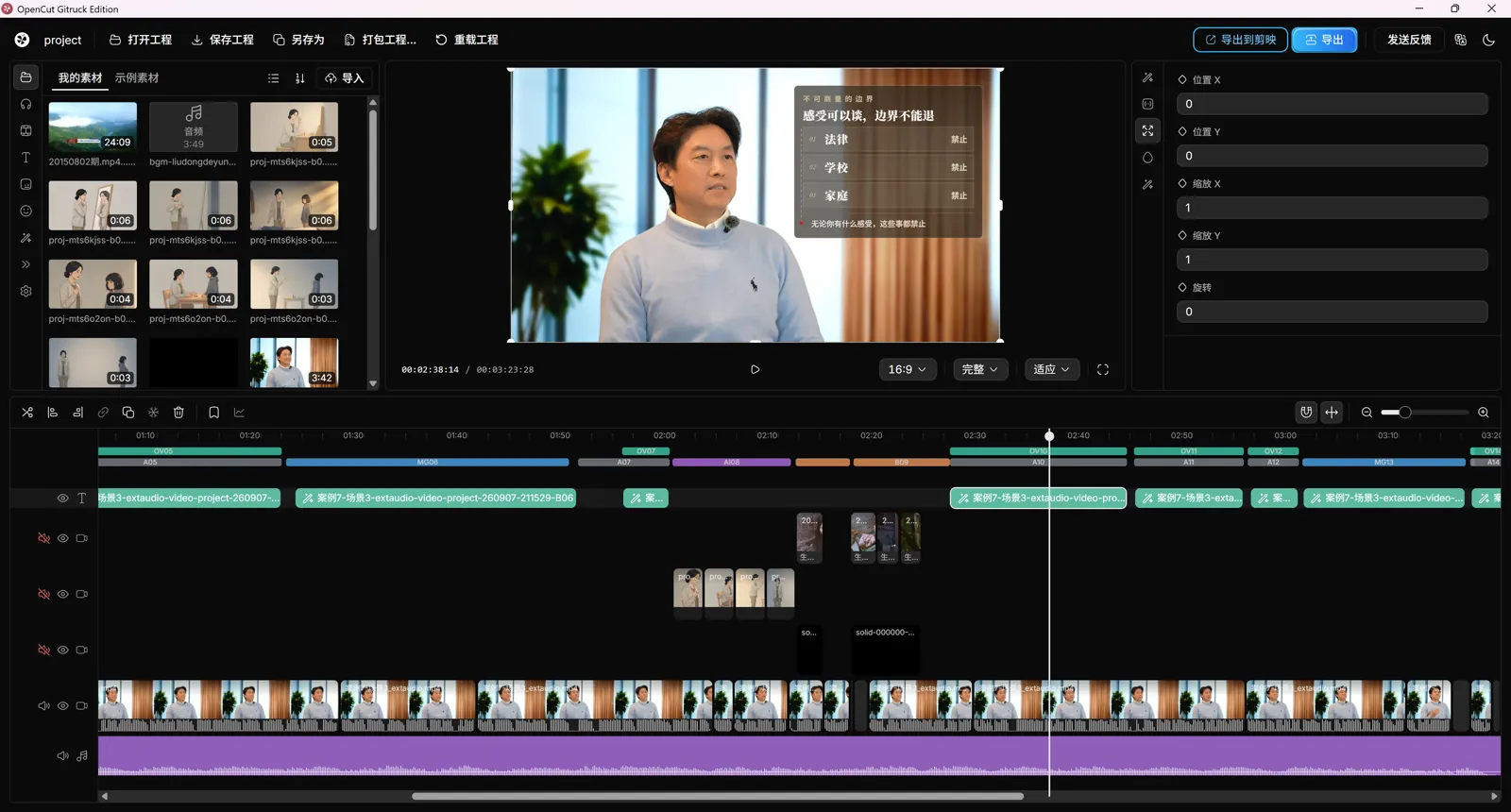Click the rotation 旋转 keyframe diamond
1511x812 pixels.
[x=1182, y=287]
